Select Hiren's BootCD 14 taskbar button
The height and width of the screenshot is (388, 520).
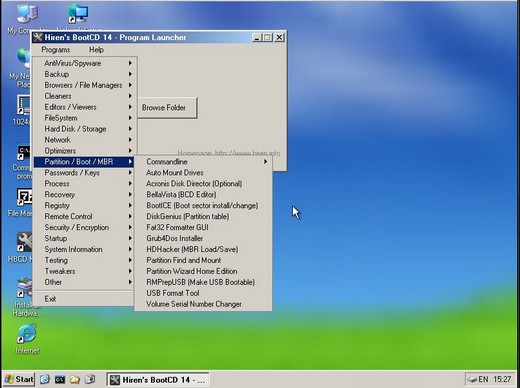click(158, 380)
